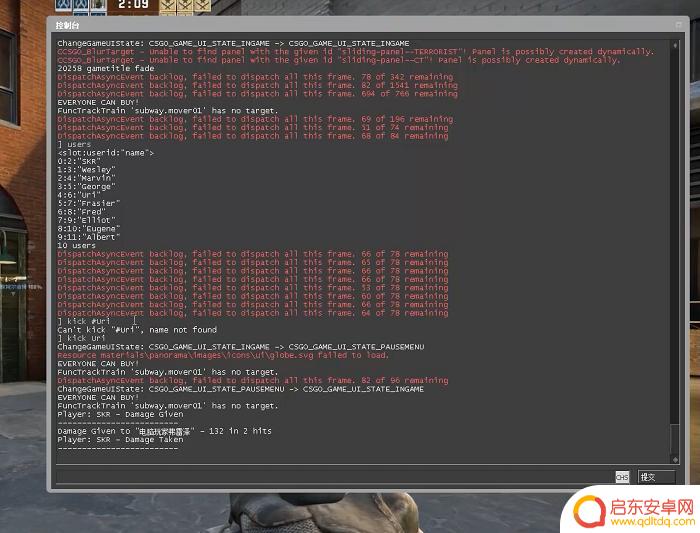Select the line 2:4:"Marvin"
Image resolution: width=700 pixels, height=533 pixels.
pyautogui.click(x=86, y=178)
